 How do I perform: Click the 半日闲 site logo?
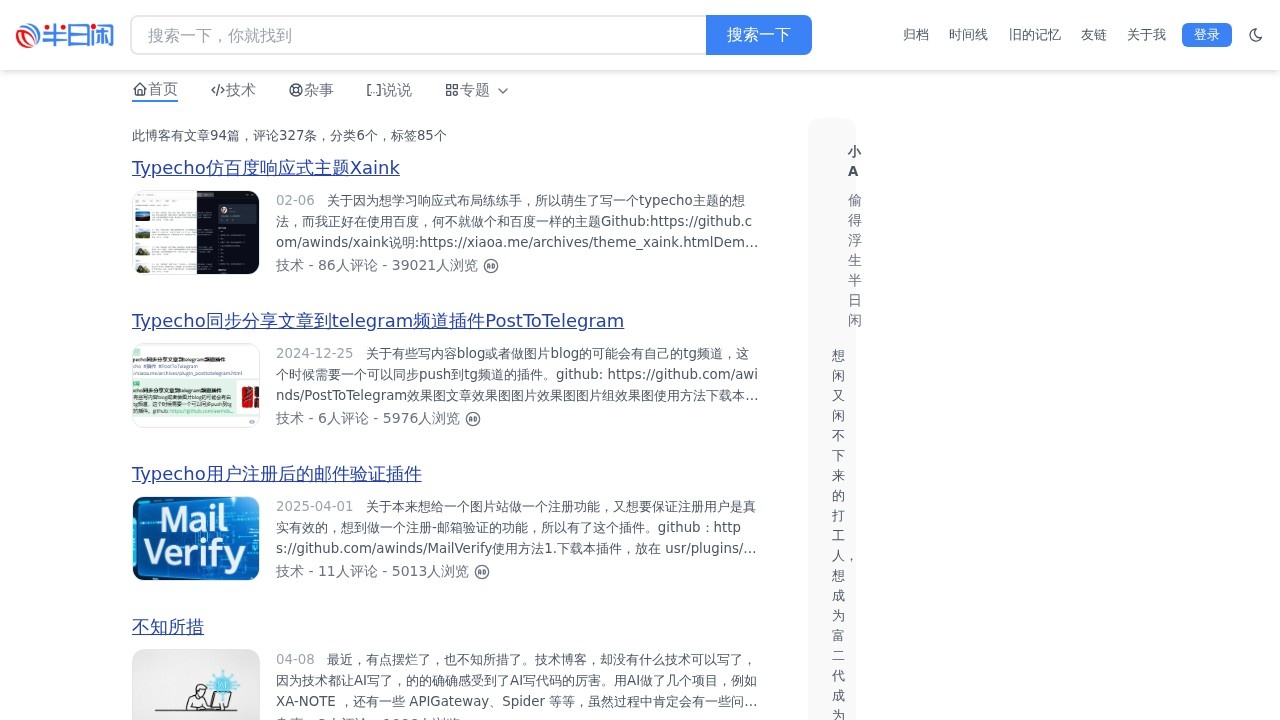click(x=65, y=35)
